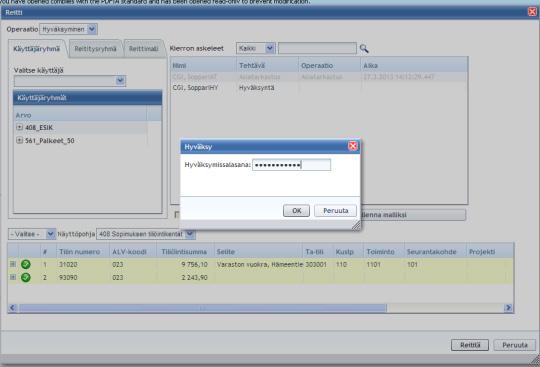Expand the 408_ESIK user group
This screenshot has width=540, height=367.
(x=19, y=127)
